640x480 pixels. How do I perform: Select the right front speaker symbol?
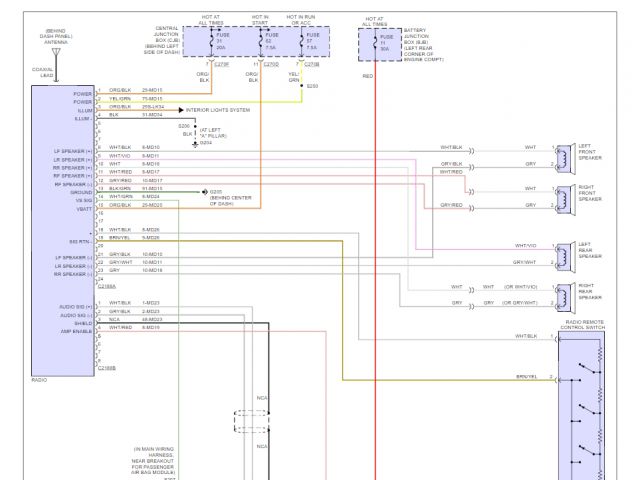[x=567, y=197]
